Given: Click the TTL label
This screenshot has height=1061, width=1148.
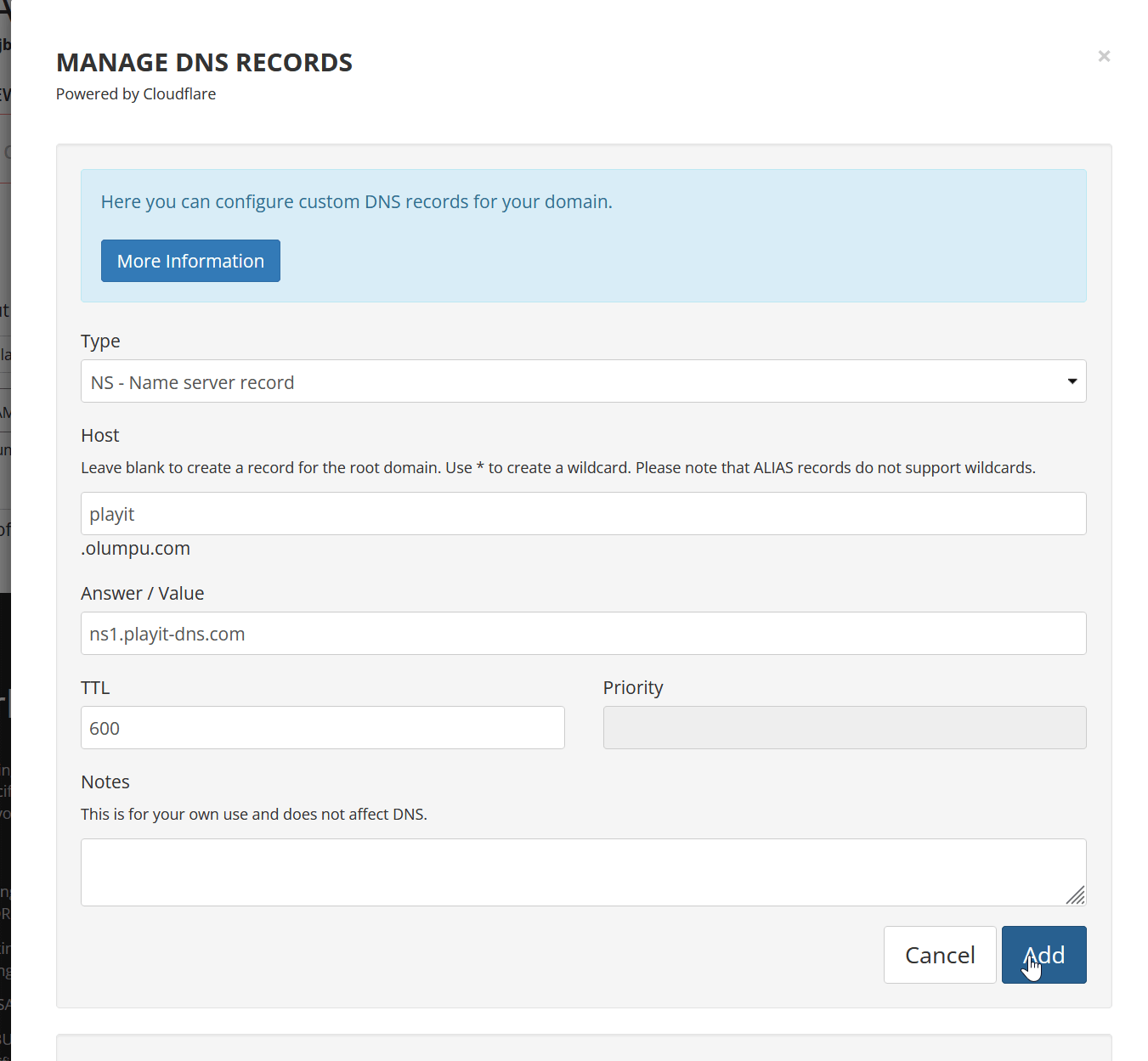Looking at the screenshot, I should pyautogui.click(x=95, y=688).
